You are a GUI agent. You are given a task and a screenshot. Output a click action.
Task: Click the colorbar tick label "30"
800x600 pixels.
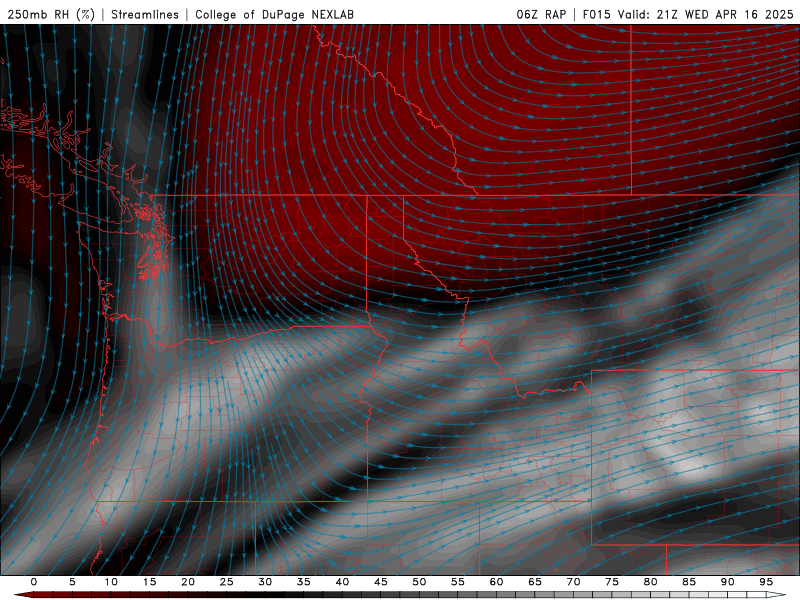(265, 582)
